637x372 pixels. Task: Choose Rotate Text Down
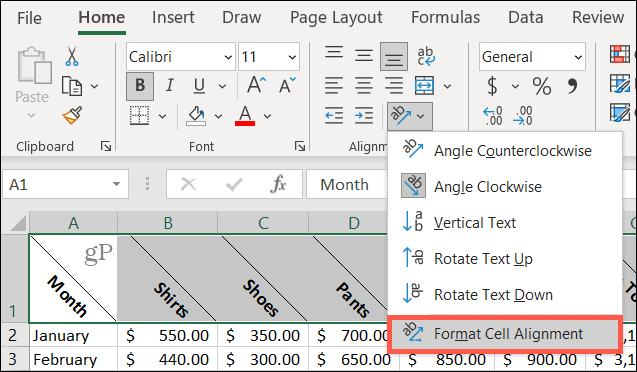[505, 294]
